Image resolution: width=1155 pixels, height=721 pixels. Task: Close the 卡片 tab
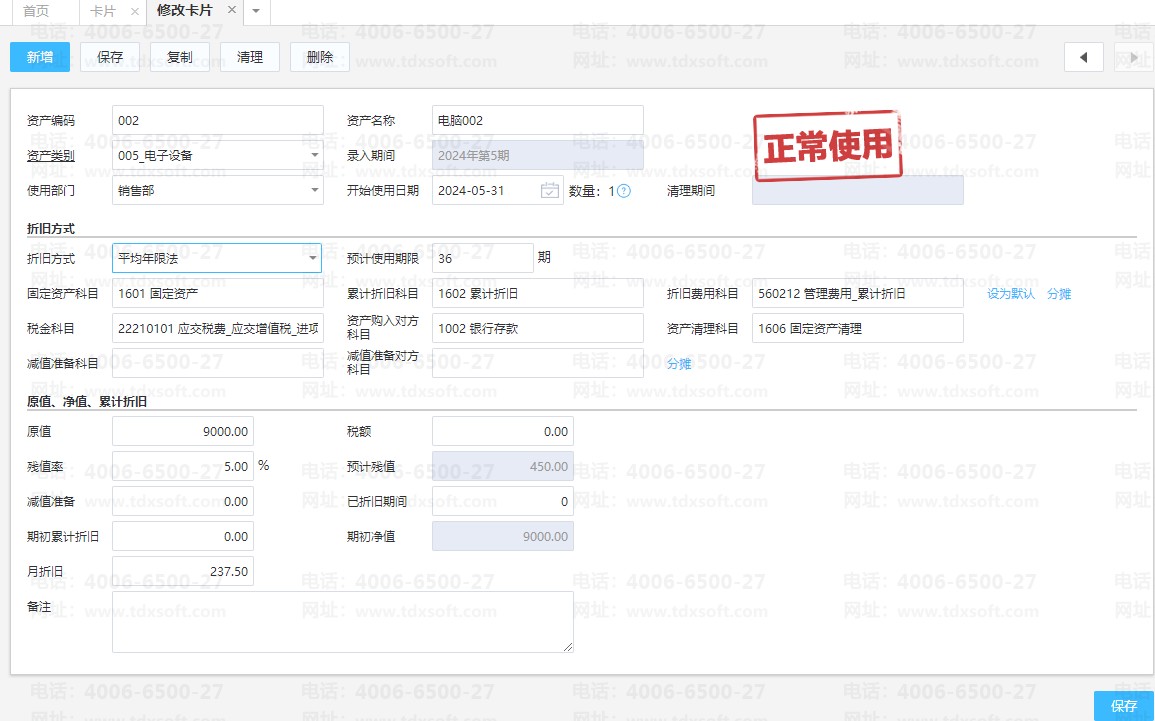[135, 11]
